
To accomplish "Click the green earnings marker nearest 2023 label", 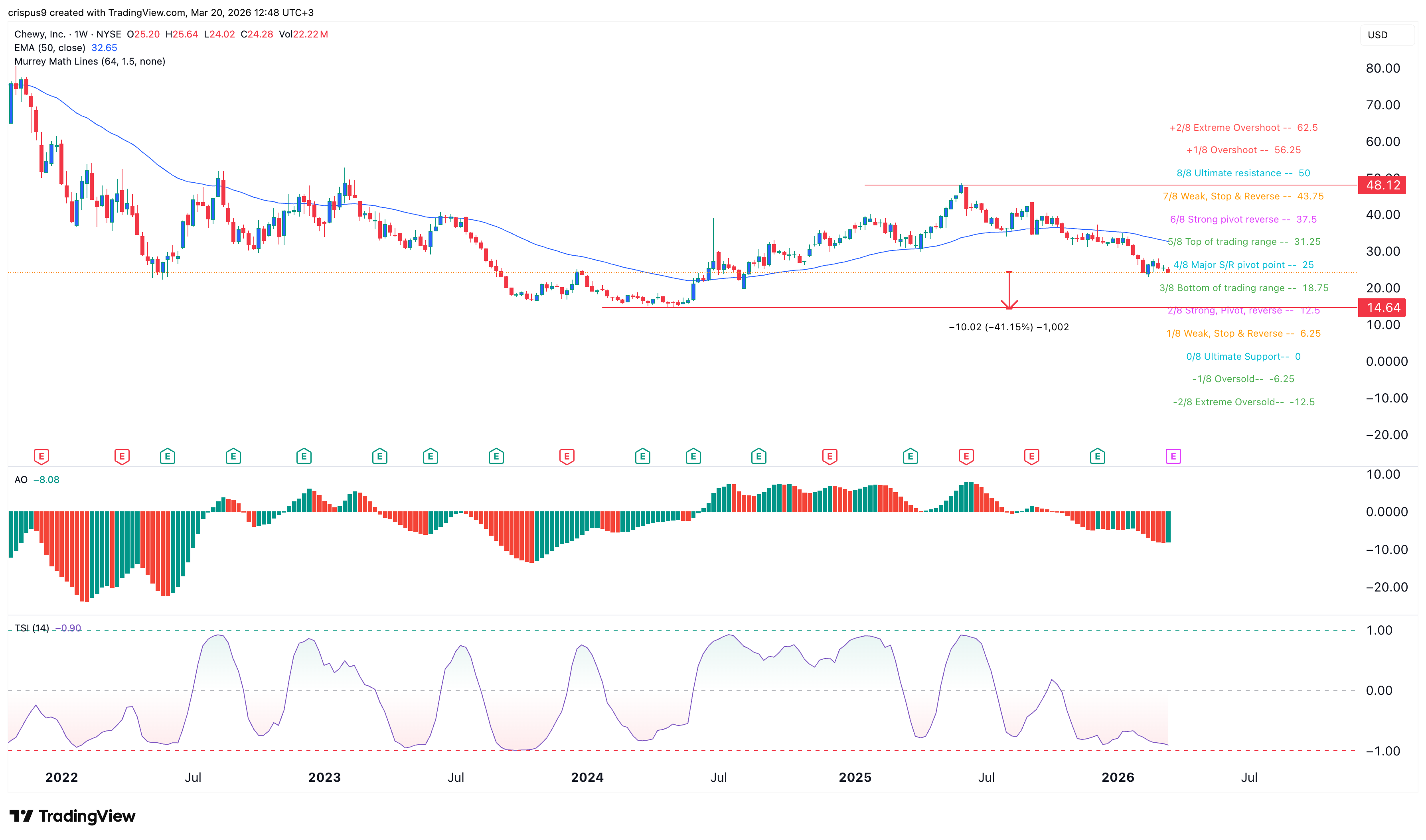I will point(303,456).
